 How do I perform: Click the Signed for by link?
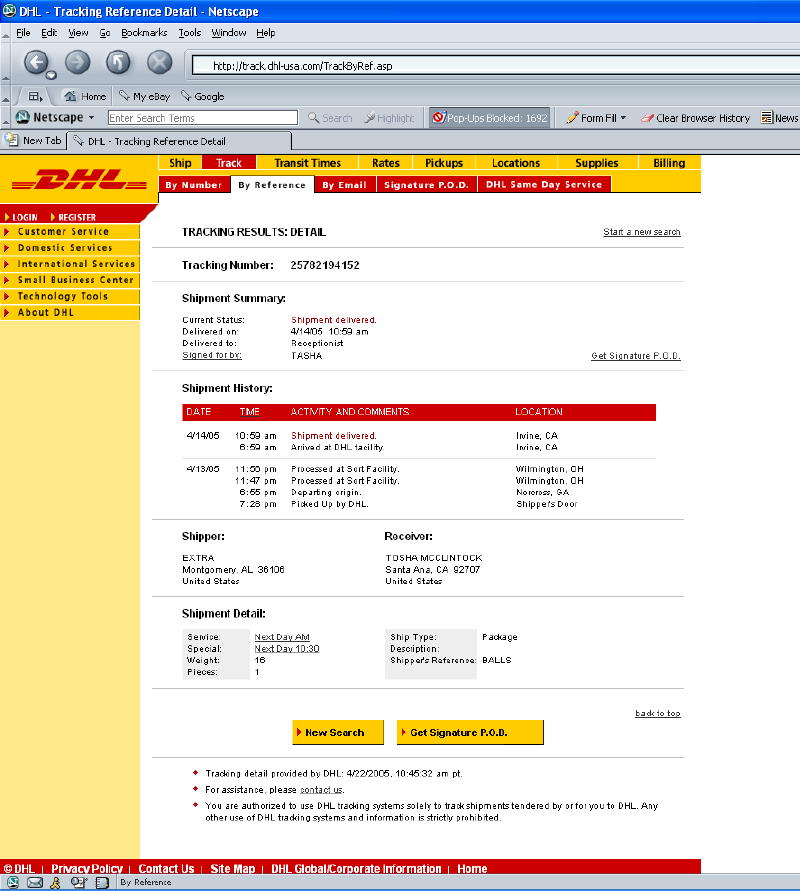coord(212,355)
